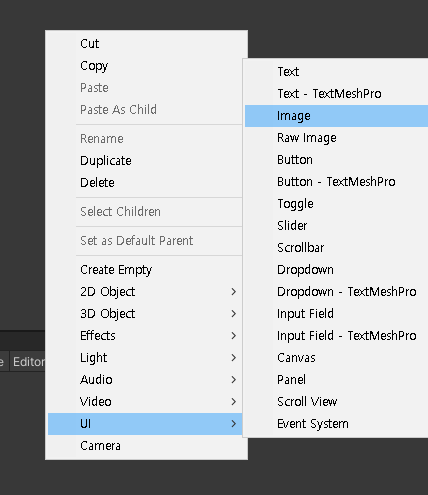Select Image from the UI submenu
The image size is (428, 495).
point(336,116)
